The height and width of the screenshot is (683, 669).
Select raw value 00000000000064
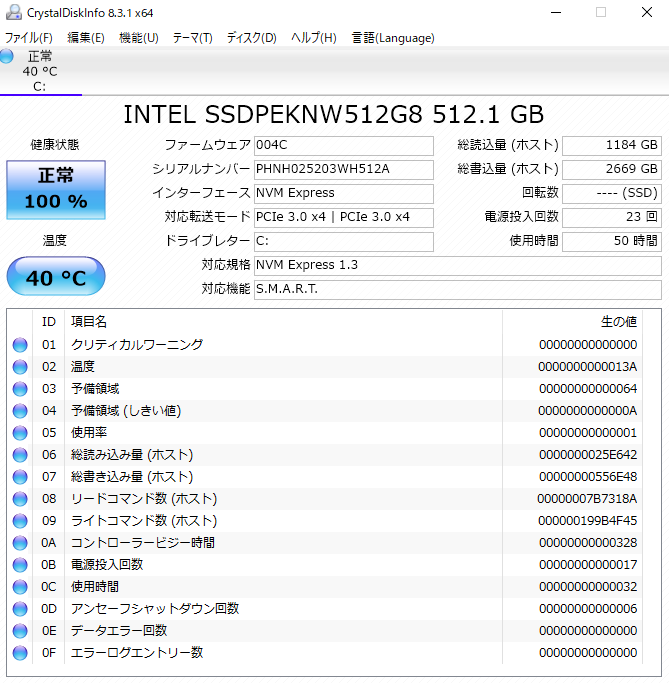click(x=588, y=389)
